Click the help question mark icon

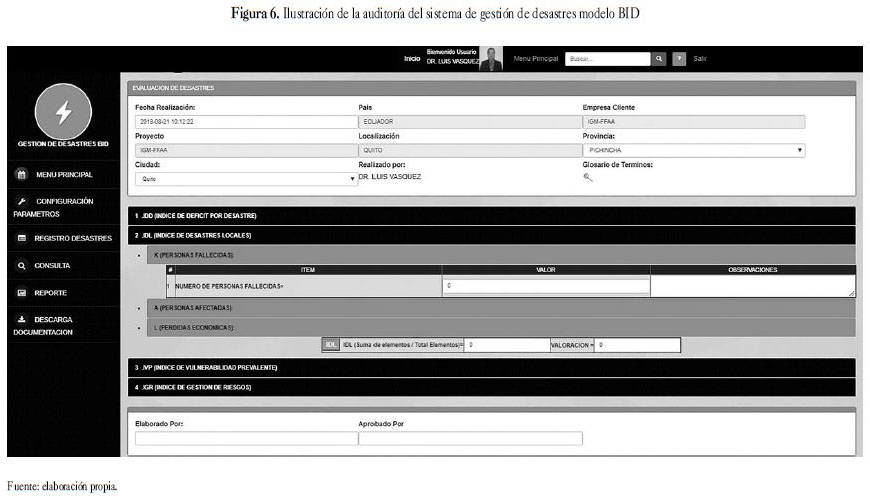coord(679,59)
